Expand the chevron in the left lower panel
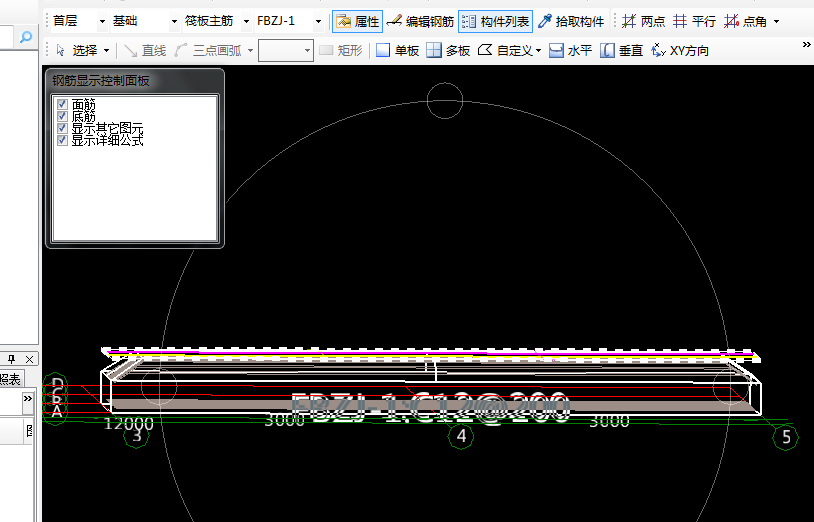 click(28, 399)
